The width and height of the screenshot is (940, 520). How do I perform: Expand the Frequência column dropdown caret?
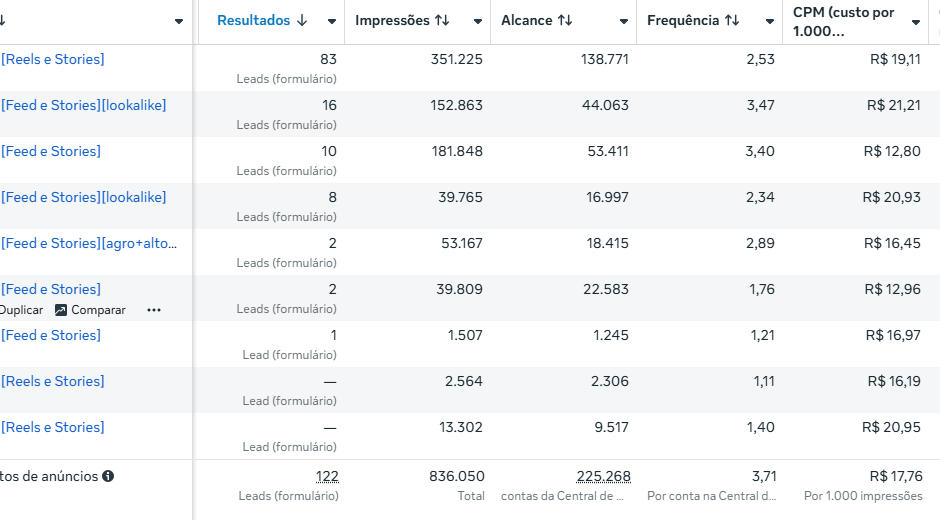point(770,22)
